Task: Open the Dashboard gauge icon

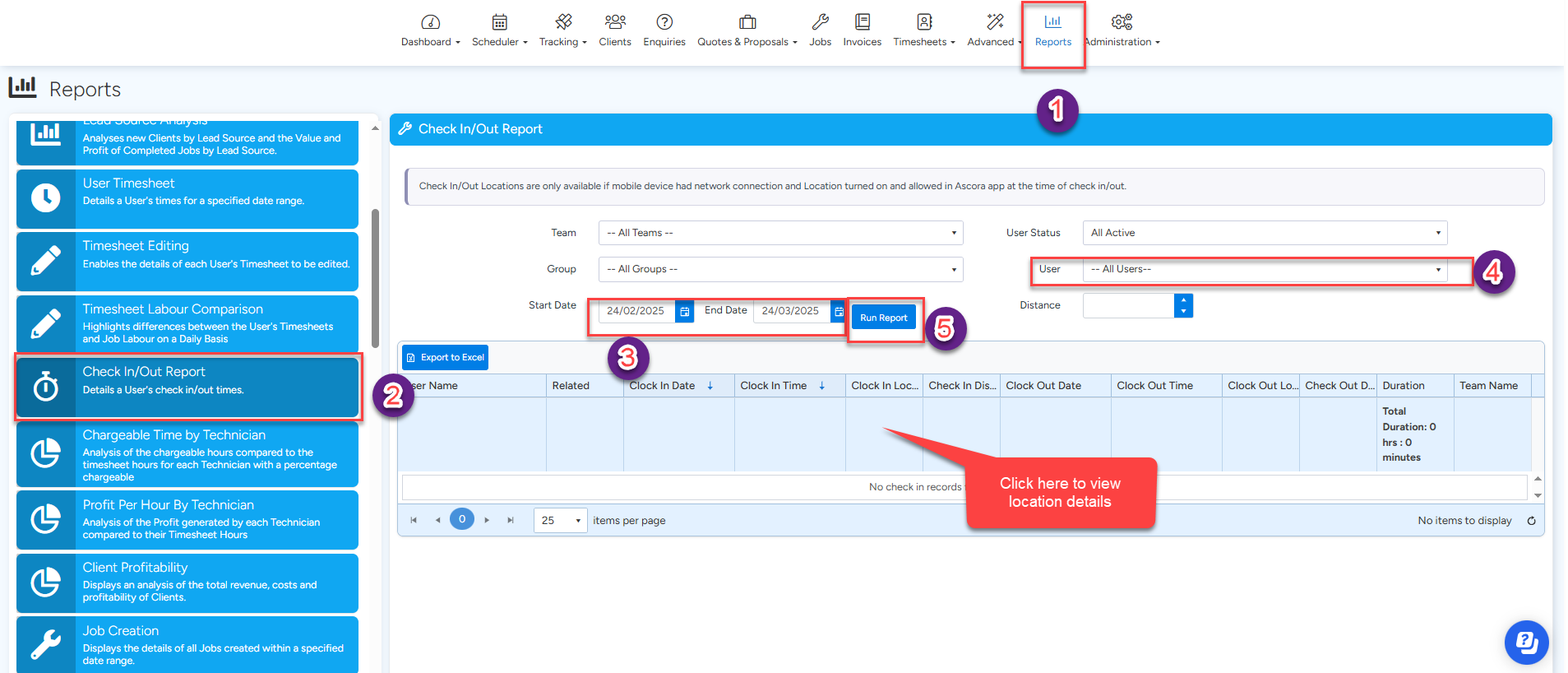Action: point(430,22)
